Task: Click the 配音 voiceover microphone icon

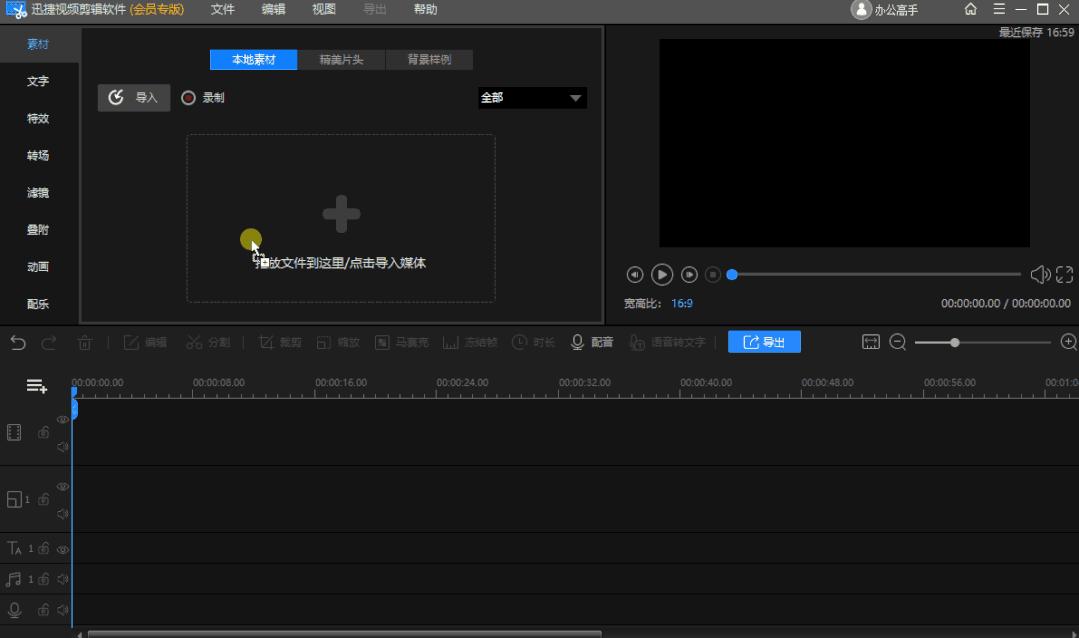Action: 577,342
